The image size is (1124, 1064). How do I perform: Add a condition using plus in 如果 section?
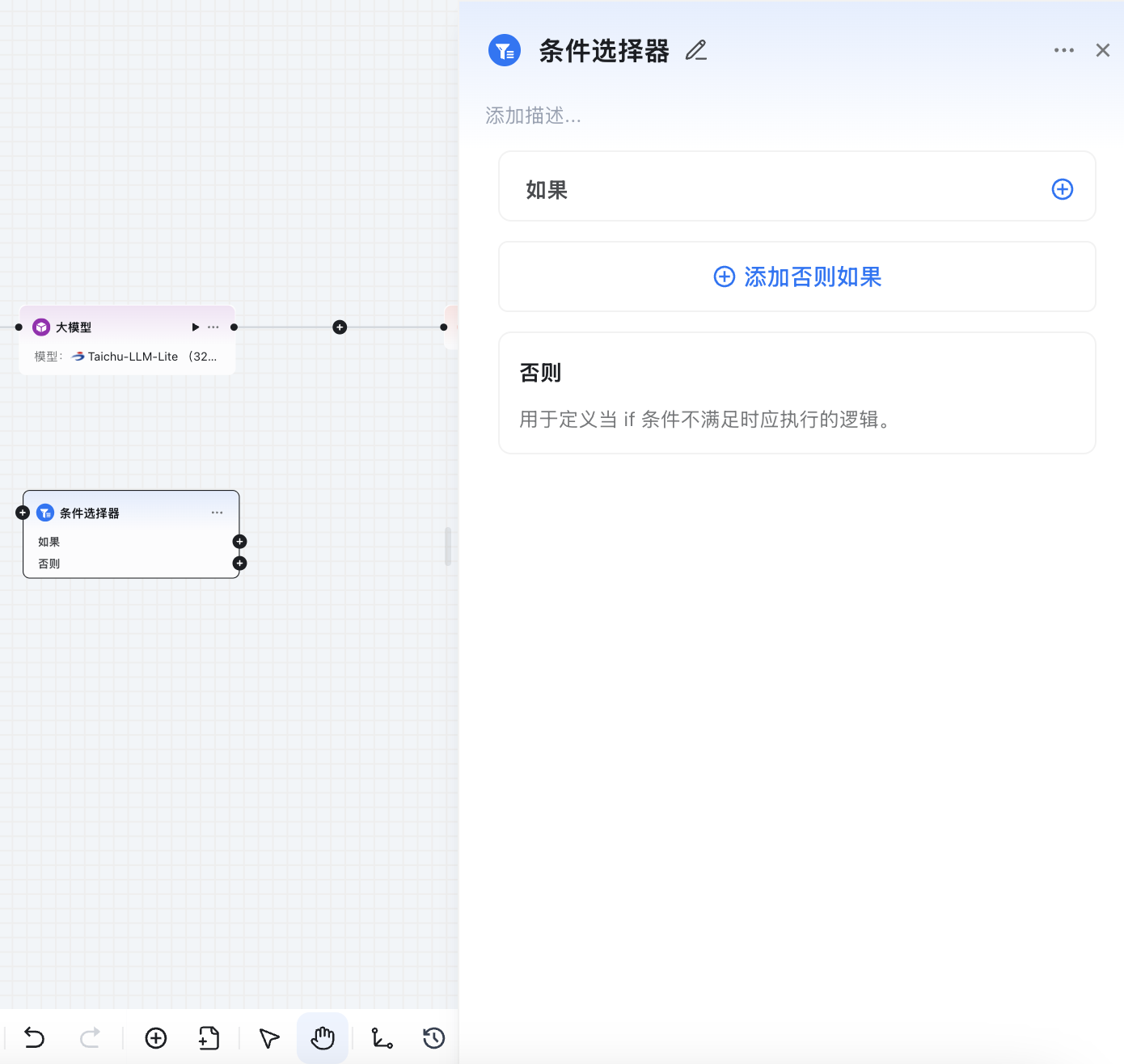pyautogui.click(x=1062, y=188)
